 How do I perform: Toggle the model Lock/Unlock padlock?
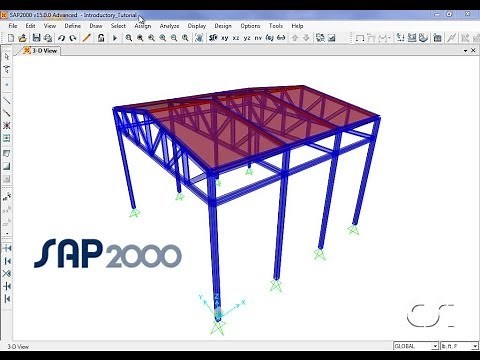click(x=101, y=38)
